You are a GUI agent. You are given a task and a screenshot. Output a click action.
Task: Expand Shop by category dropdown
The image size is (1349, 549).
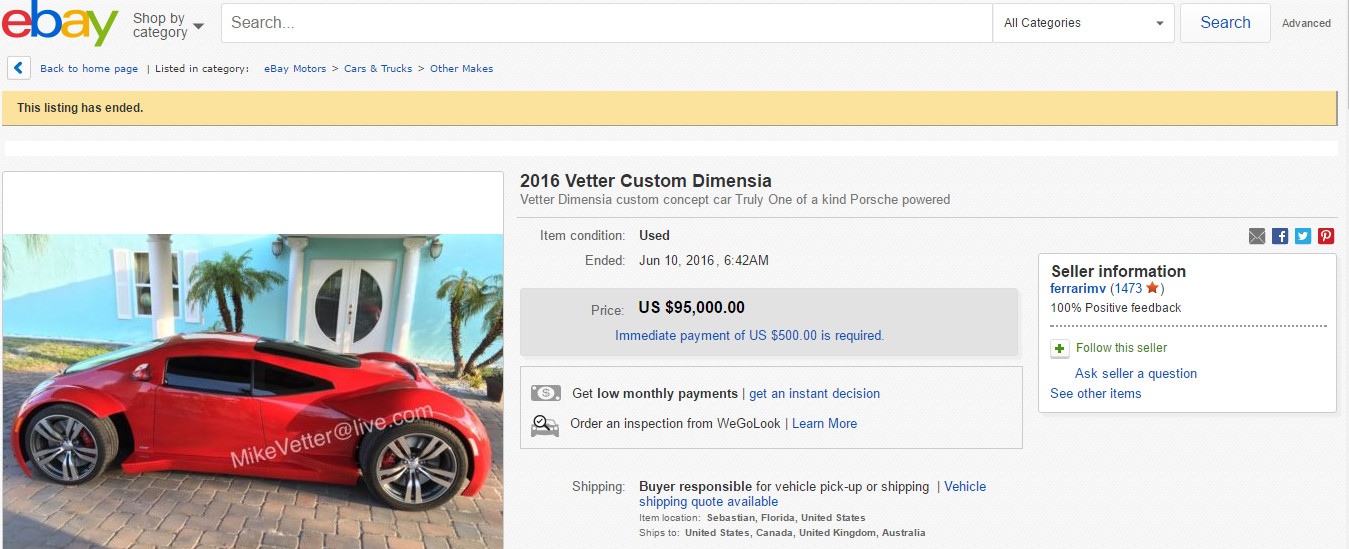pyautogui.click(x=168, y=25)
